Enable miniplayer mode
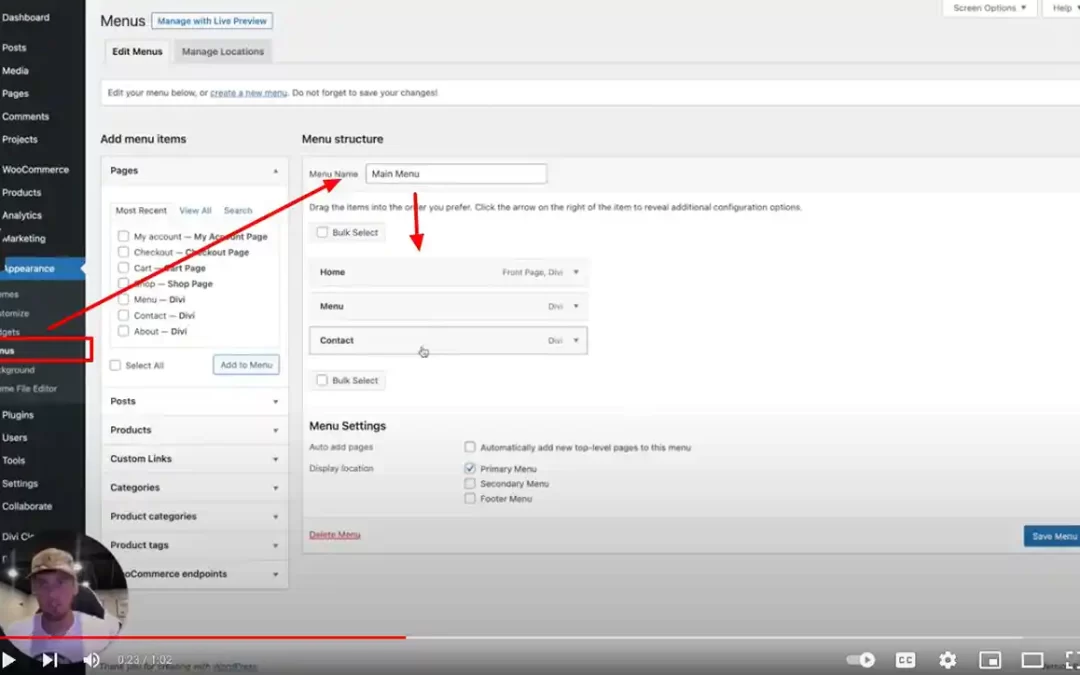 pyautogui.click(x=990, y=660)
